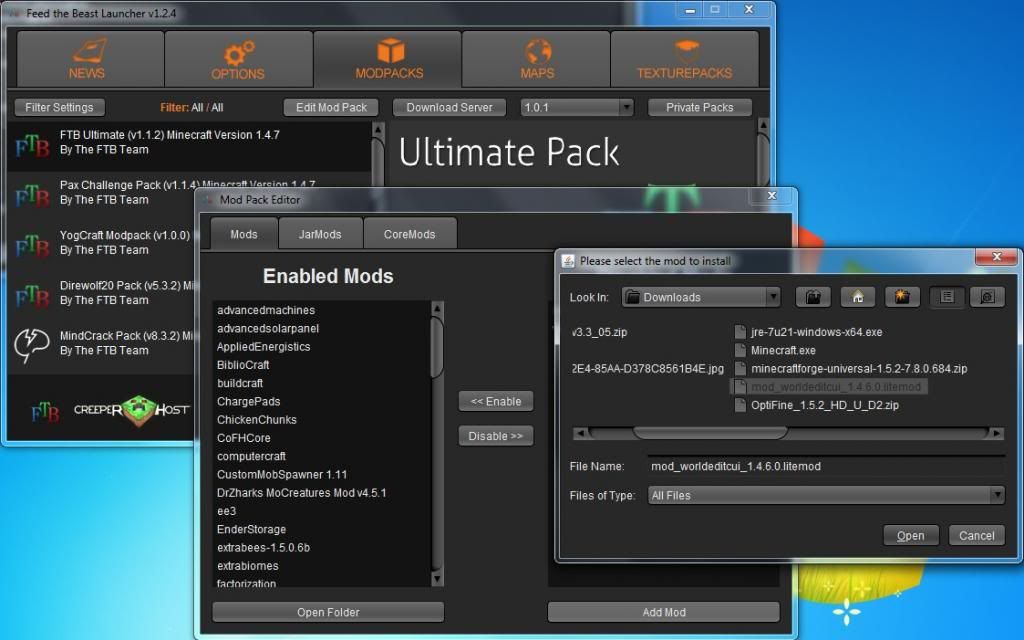Screen dimensions: 1024x640
Task: Expand the Look In Downloads dropdown
Action: (x=701, y=297)
